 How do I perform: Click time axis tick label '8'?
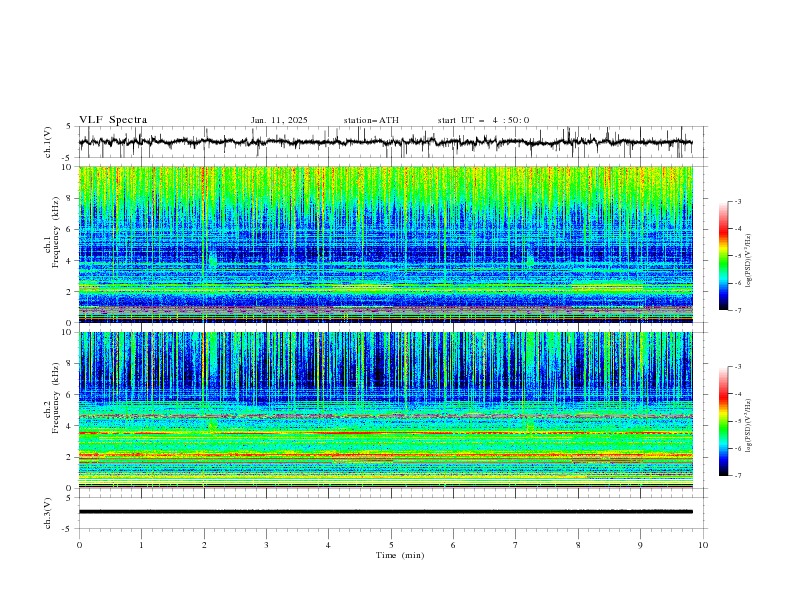tap(578, 545)
